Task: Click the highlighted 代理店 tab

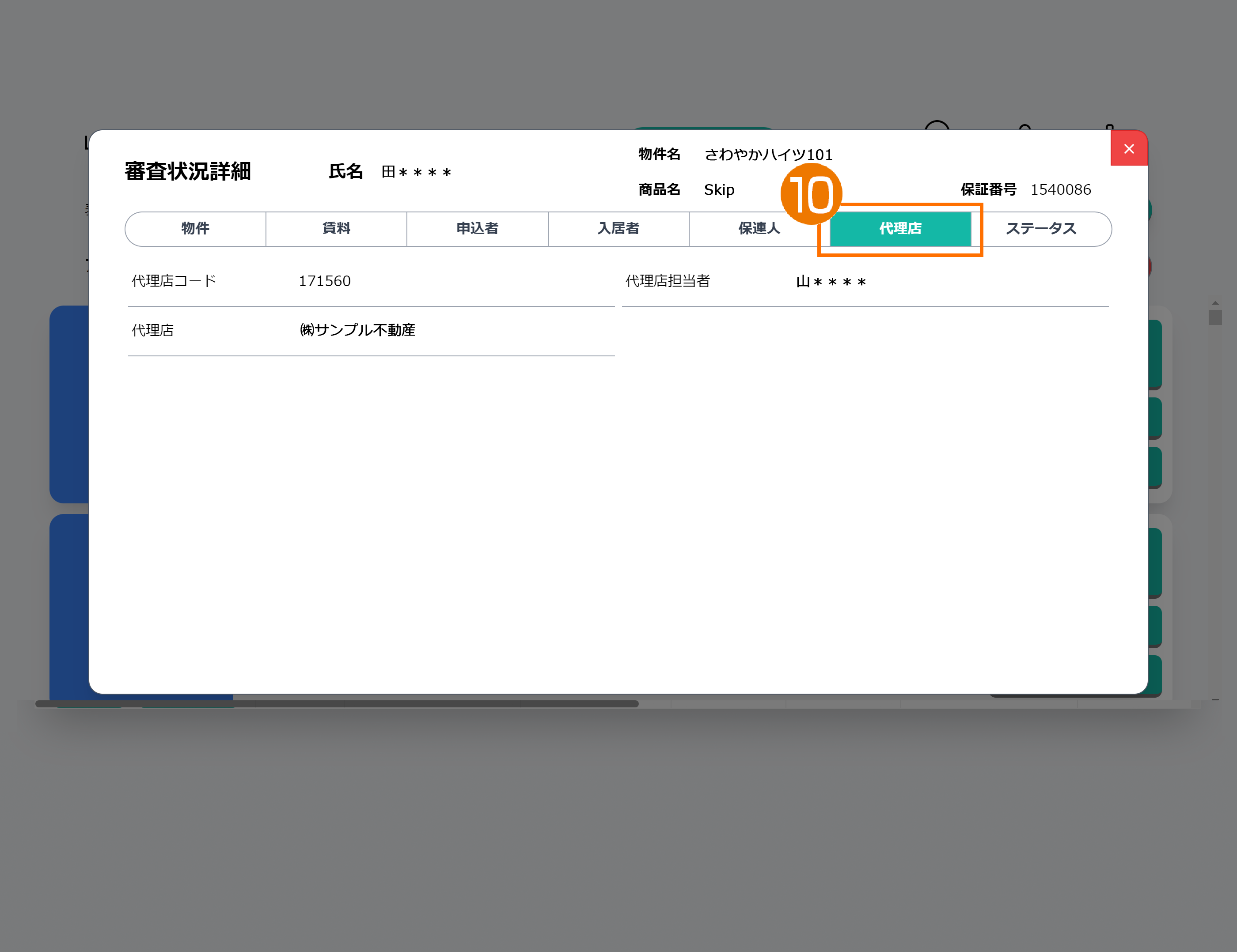Action: pos(899,229)
